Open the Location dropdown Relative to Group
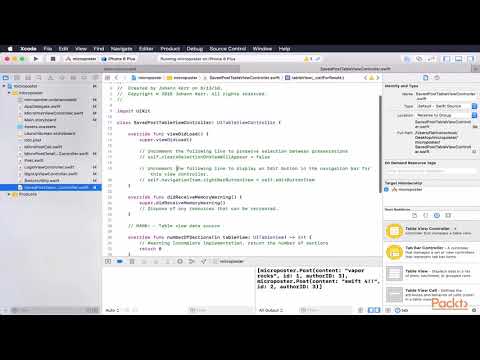The width and height of the screenshot is (480, 360). point(447,115)
